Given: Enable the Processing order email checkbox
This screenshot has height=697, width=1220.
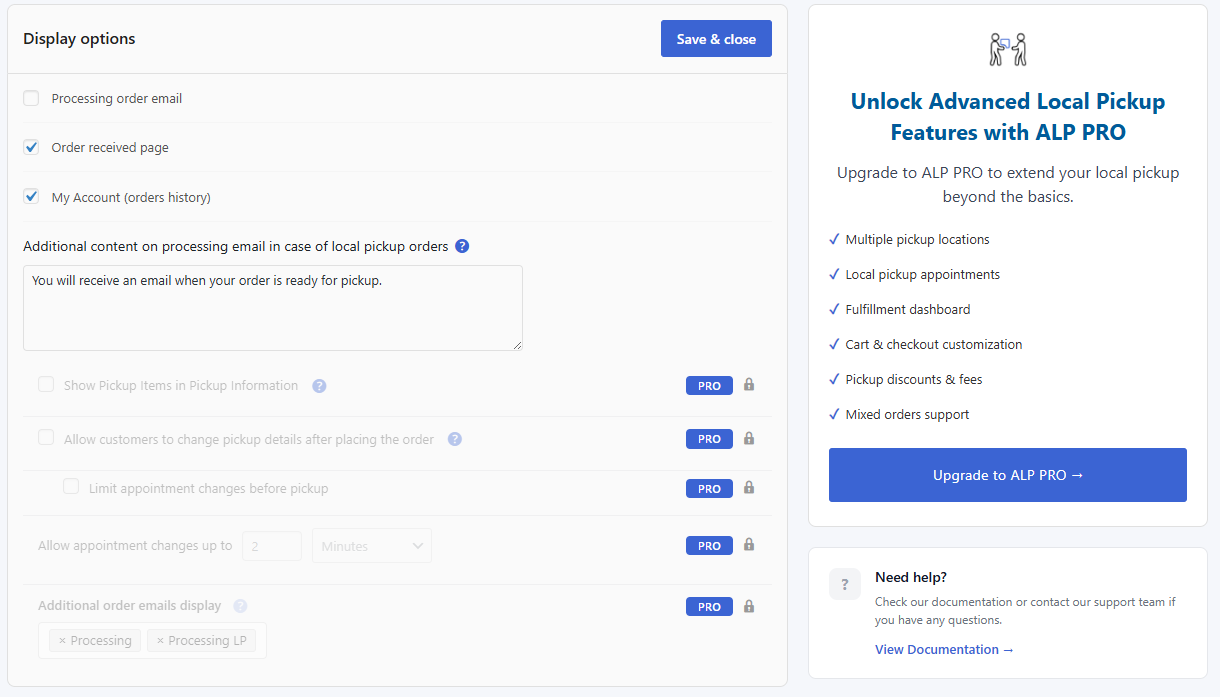Looking at the screenshot, I should tap(31, 98).
